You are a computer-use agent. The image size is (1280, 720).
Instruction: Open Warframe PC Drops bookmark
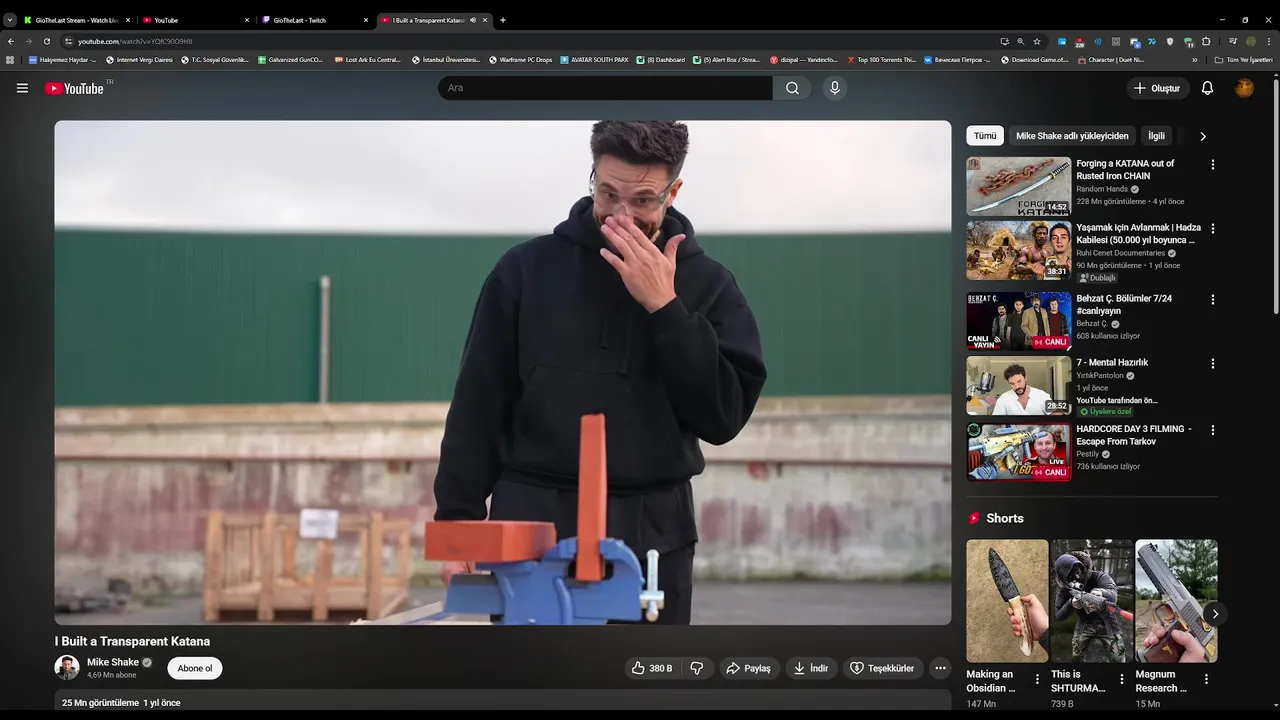520,60
